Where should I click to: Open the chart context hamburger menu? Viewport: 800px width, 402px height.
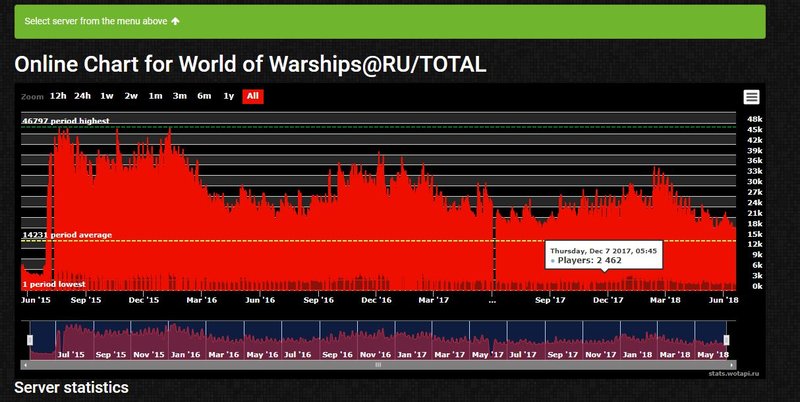pyautogui.click(x=751, y=97)
